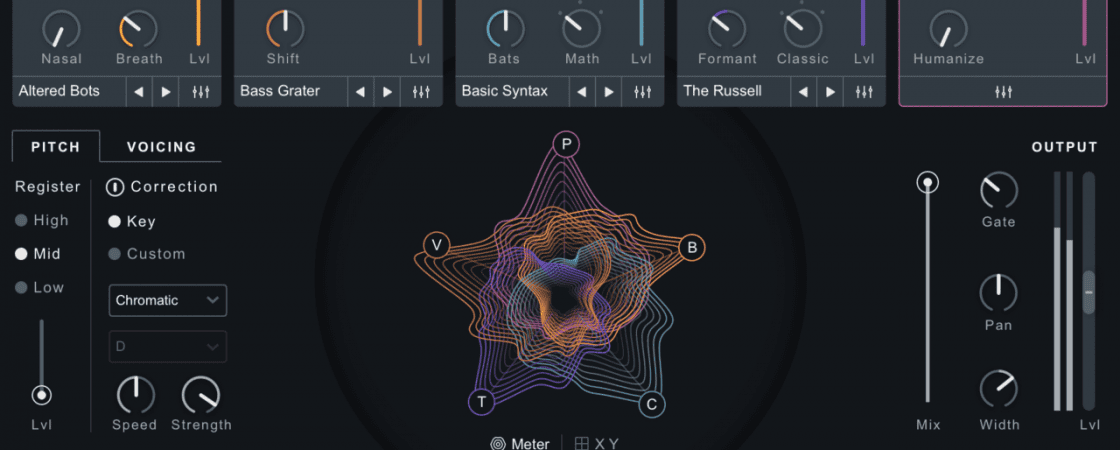The image size is (1120, 450).
Task: Open the VOICING tab
Action: coord(161,147)
